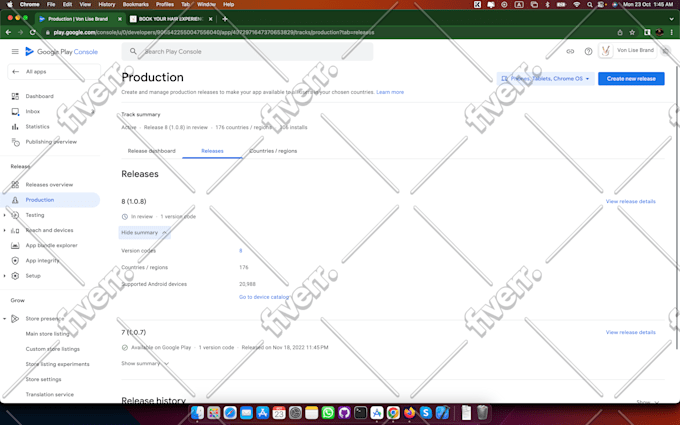Open Store settings in sidebar
The height and width of the screenshot is (425, 680).
[x=43, y=379]
